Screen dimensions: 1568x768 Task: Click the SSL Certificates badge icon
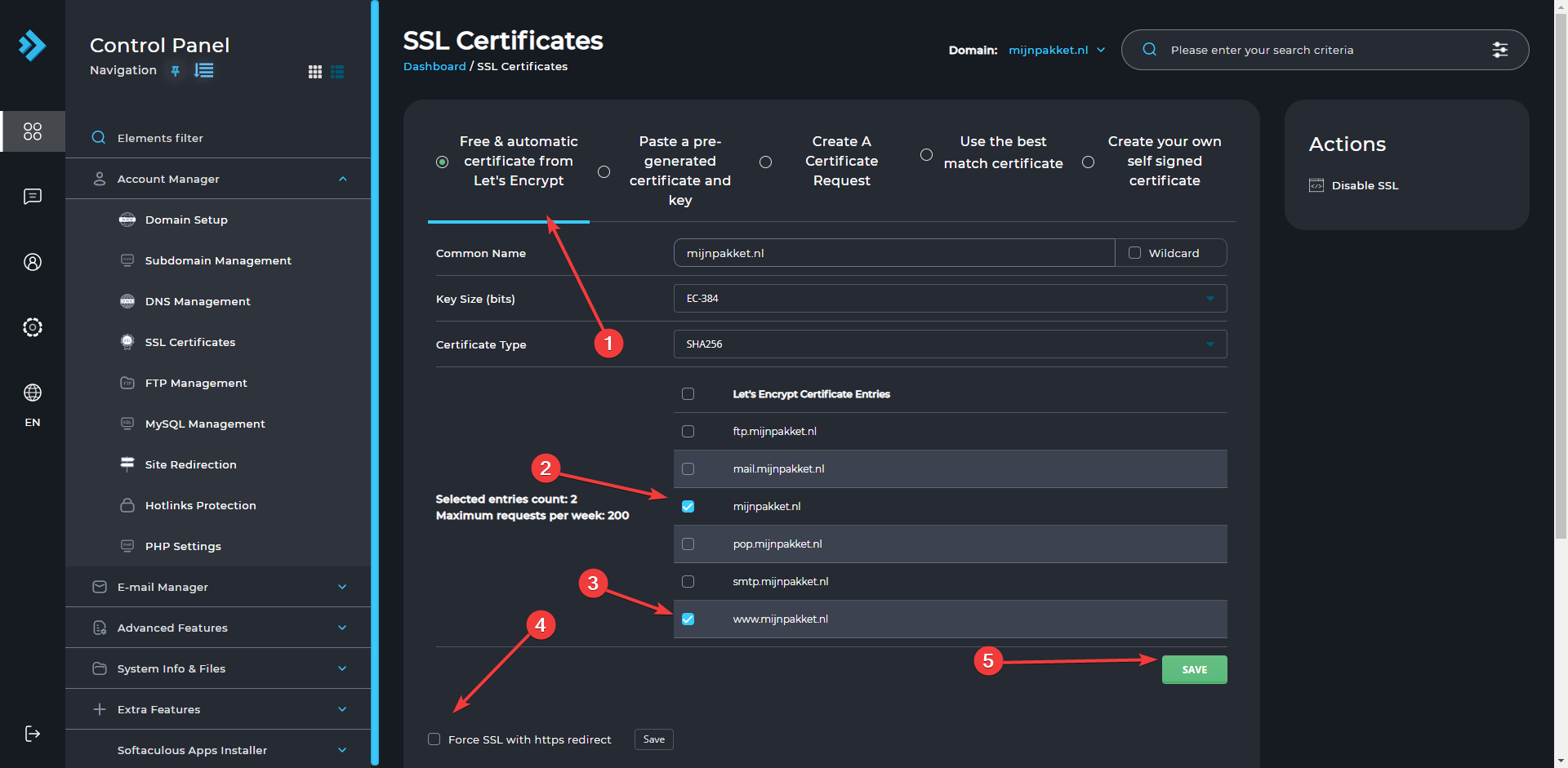point(127,342)
